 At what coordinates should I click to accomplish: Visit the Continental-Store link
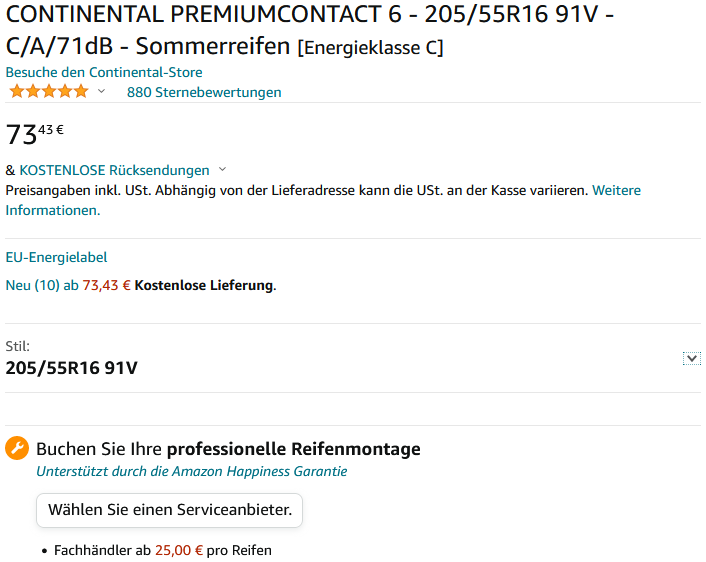coord(104,72)
